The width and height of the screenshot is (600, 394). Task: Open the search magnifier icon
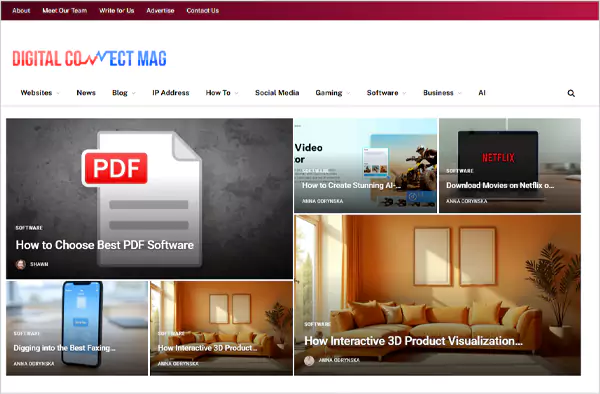[571, 93]
